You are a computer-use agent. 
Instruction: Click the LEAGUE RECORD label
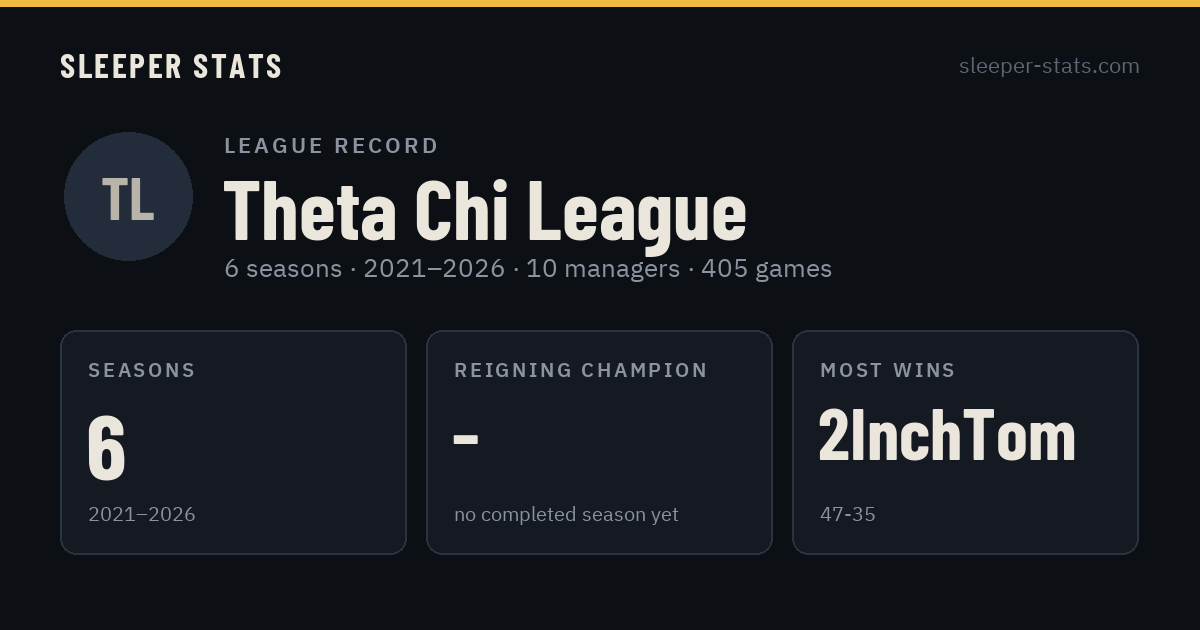coord(331,146)
